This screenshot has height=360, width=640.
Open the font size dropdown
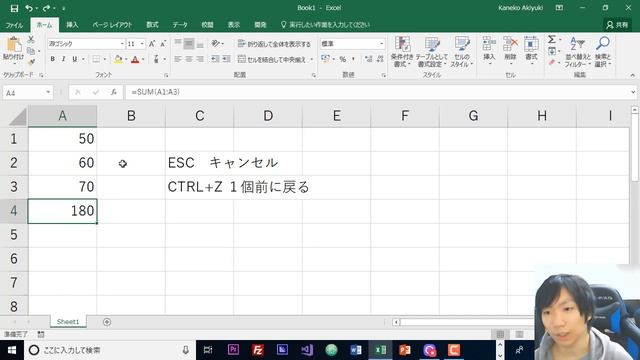[142, 44]
